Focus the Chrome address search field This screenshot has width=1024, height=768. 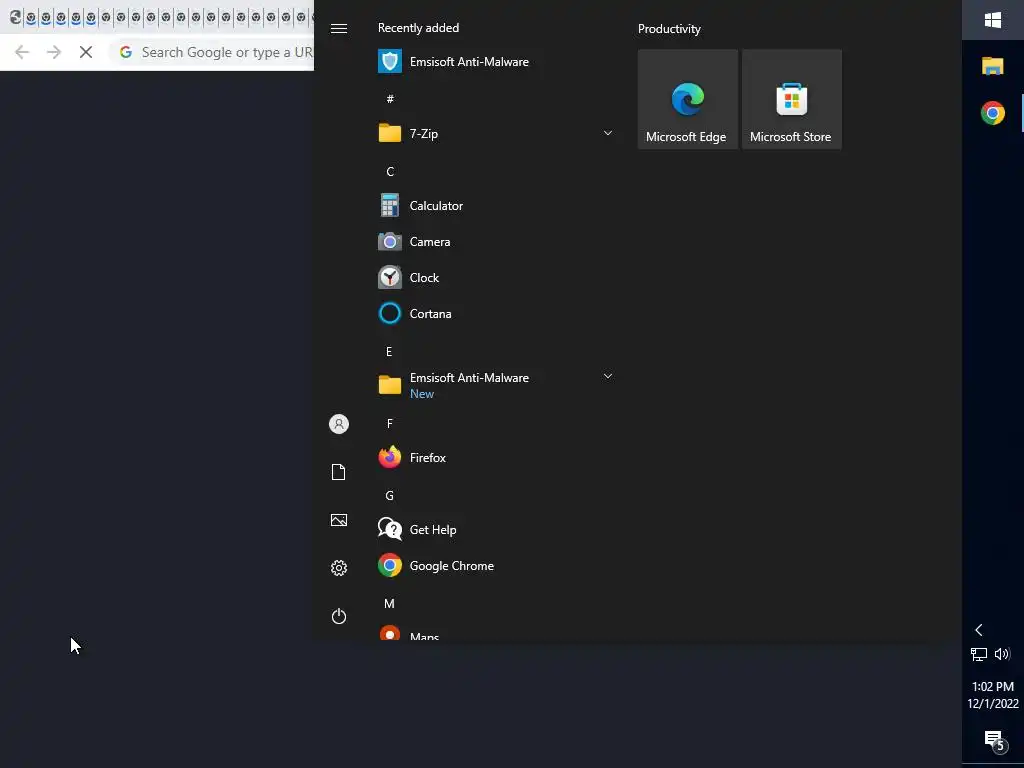212,52
